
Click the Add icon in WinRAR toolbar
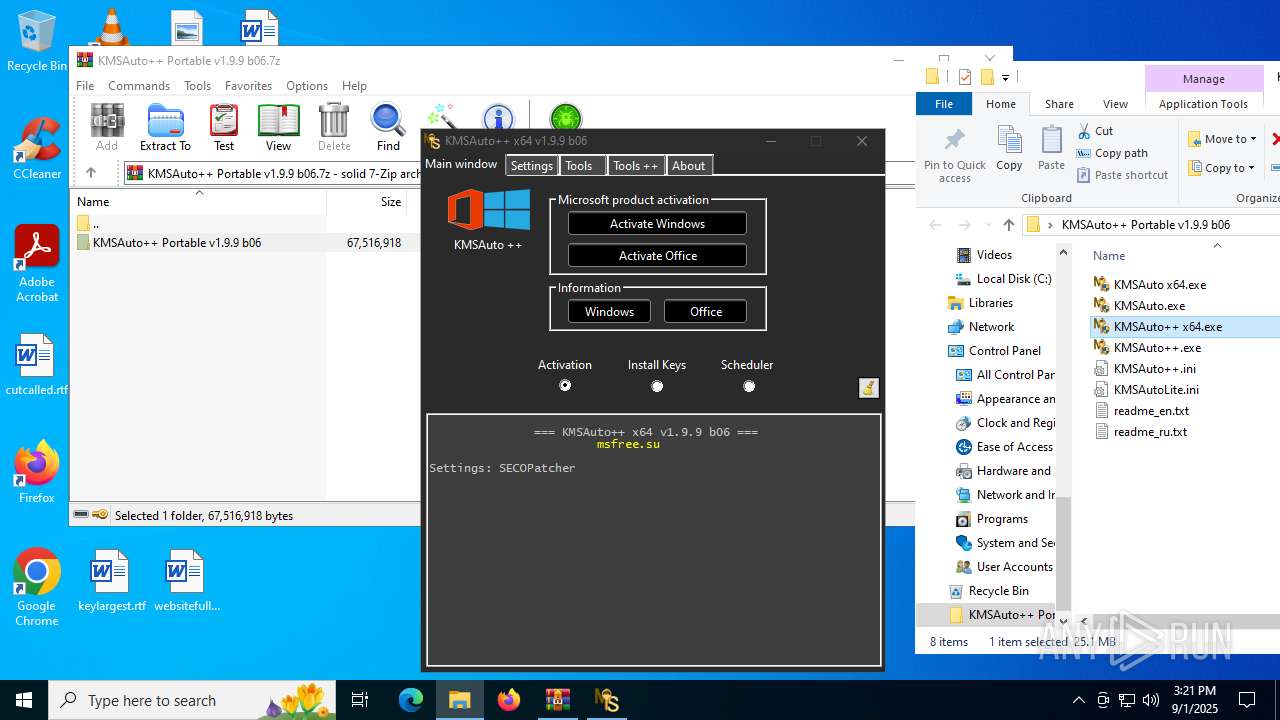pos(107,127)
